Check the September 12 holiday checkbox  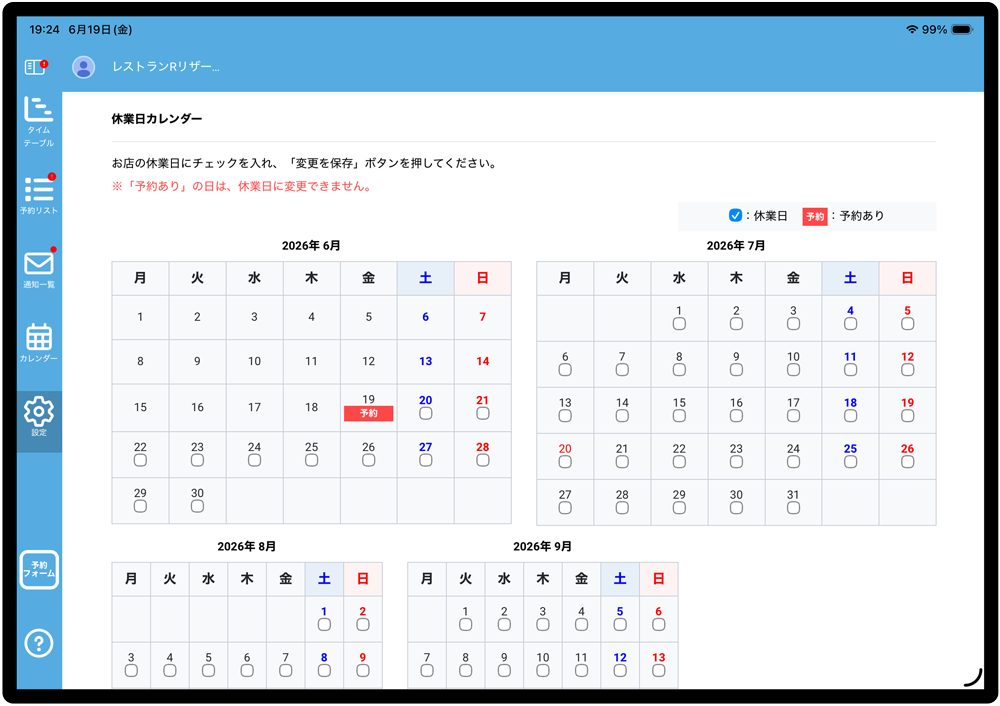pyautogui.click(x=620, y=670)
